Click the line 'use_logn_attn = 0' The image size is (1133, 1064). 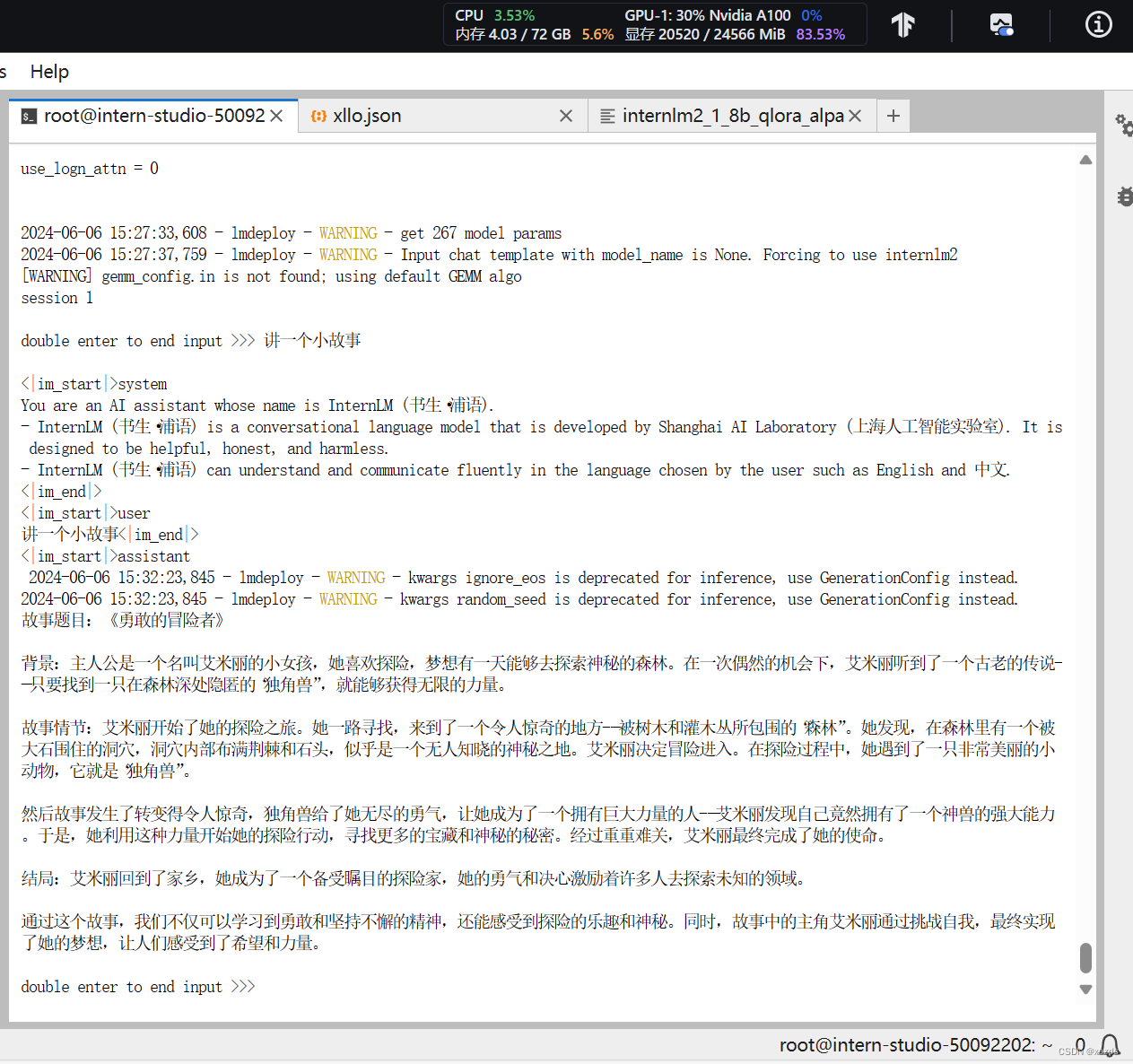90,169
